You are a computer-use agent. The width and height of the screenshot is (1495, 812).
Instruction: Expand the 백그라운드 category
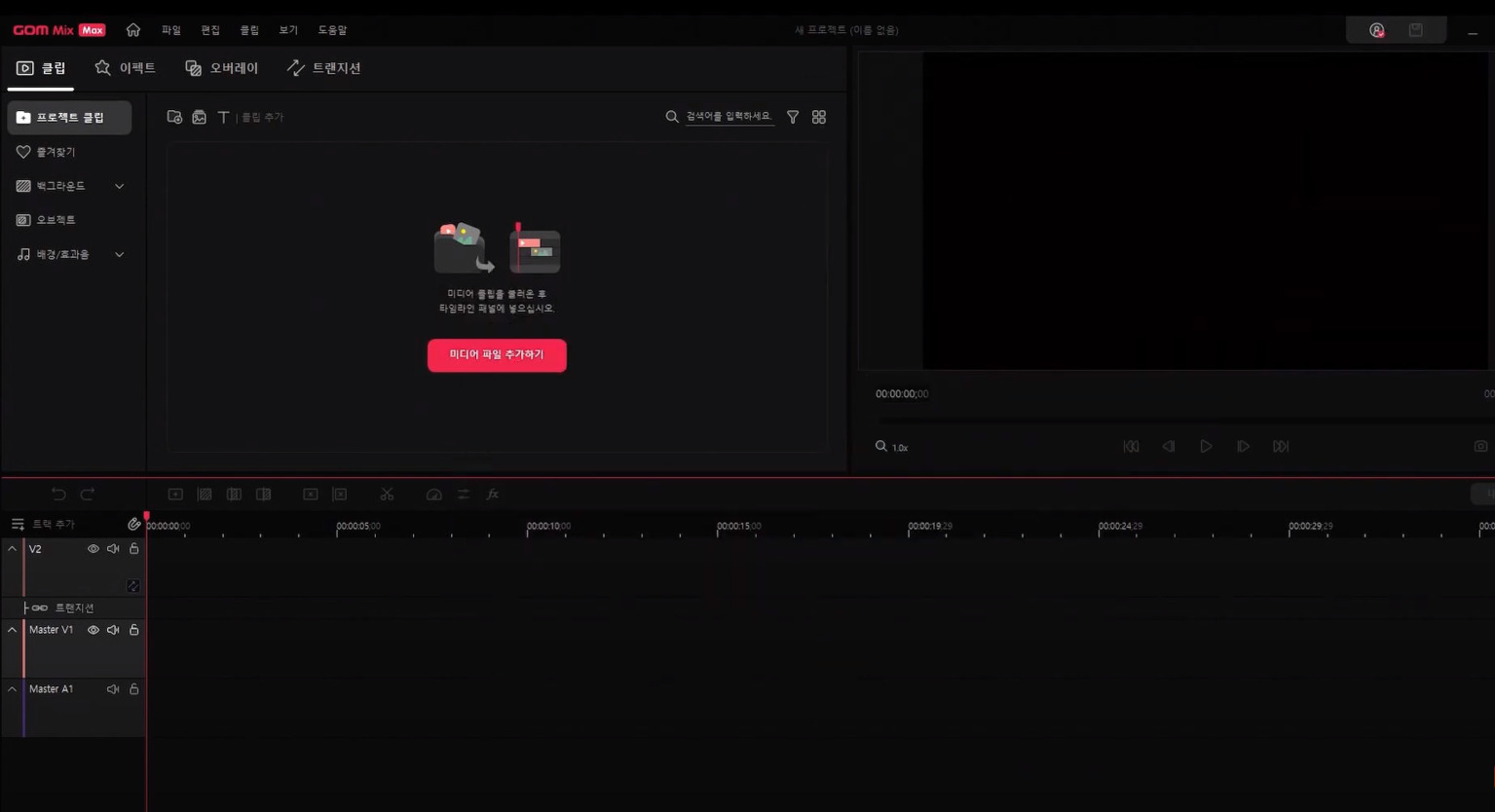click(x=70, y=186)
